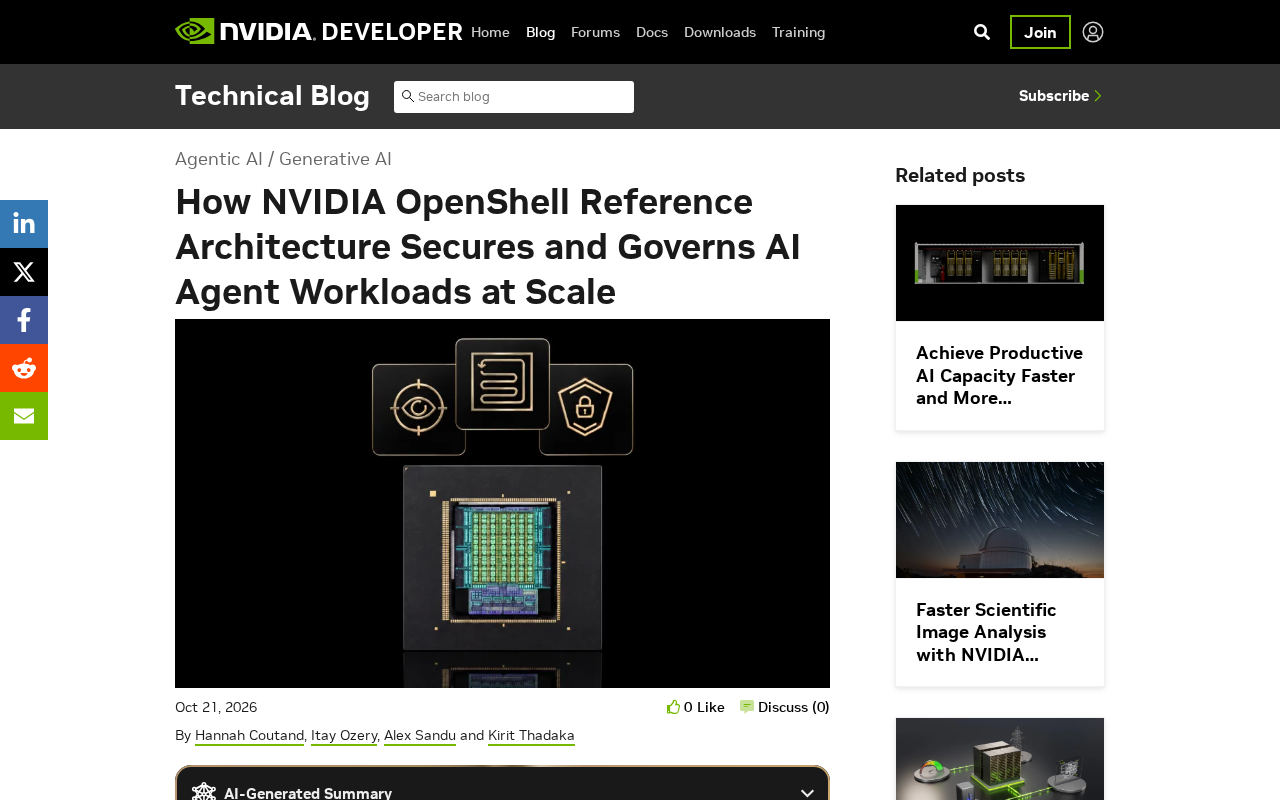Open 'Faster Scientific Image Analysis' post
Screen dimensions: 1280x800
click(x=986, y=632)
